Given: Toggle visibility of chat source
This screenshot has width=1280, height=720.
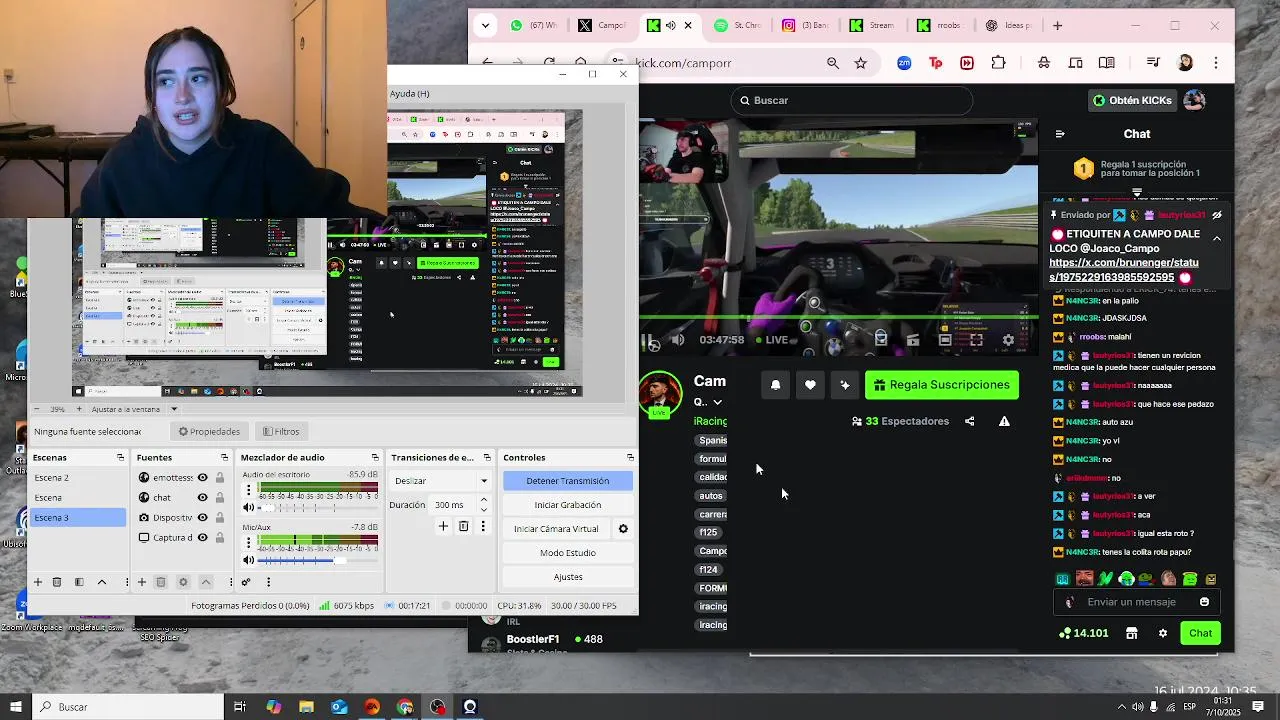Looking at the screenshot, I should 202,497.
